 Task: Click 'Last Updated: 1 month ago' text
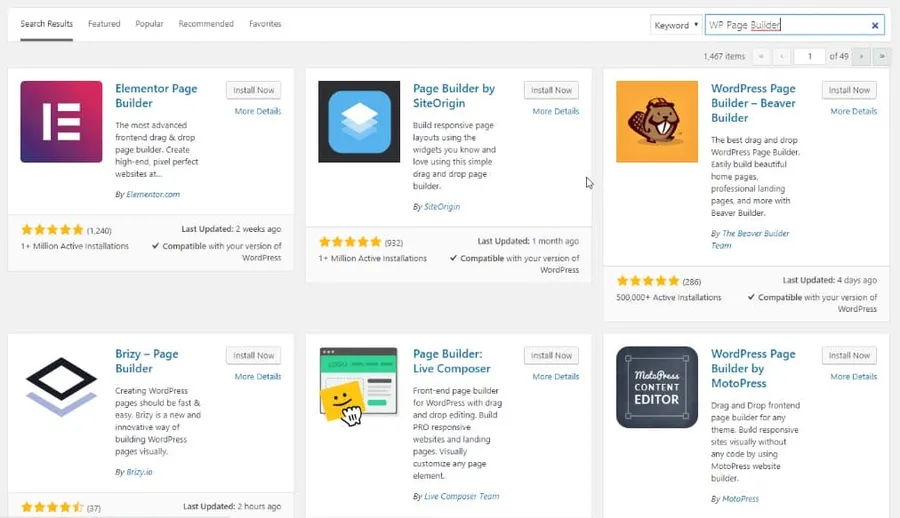528,241
